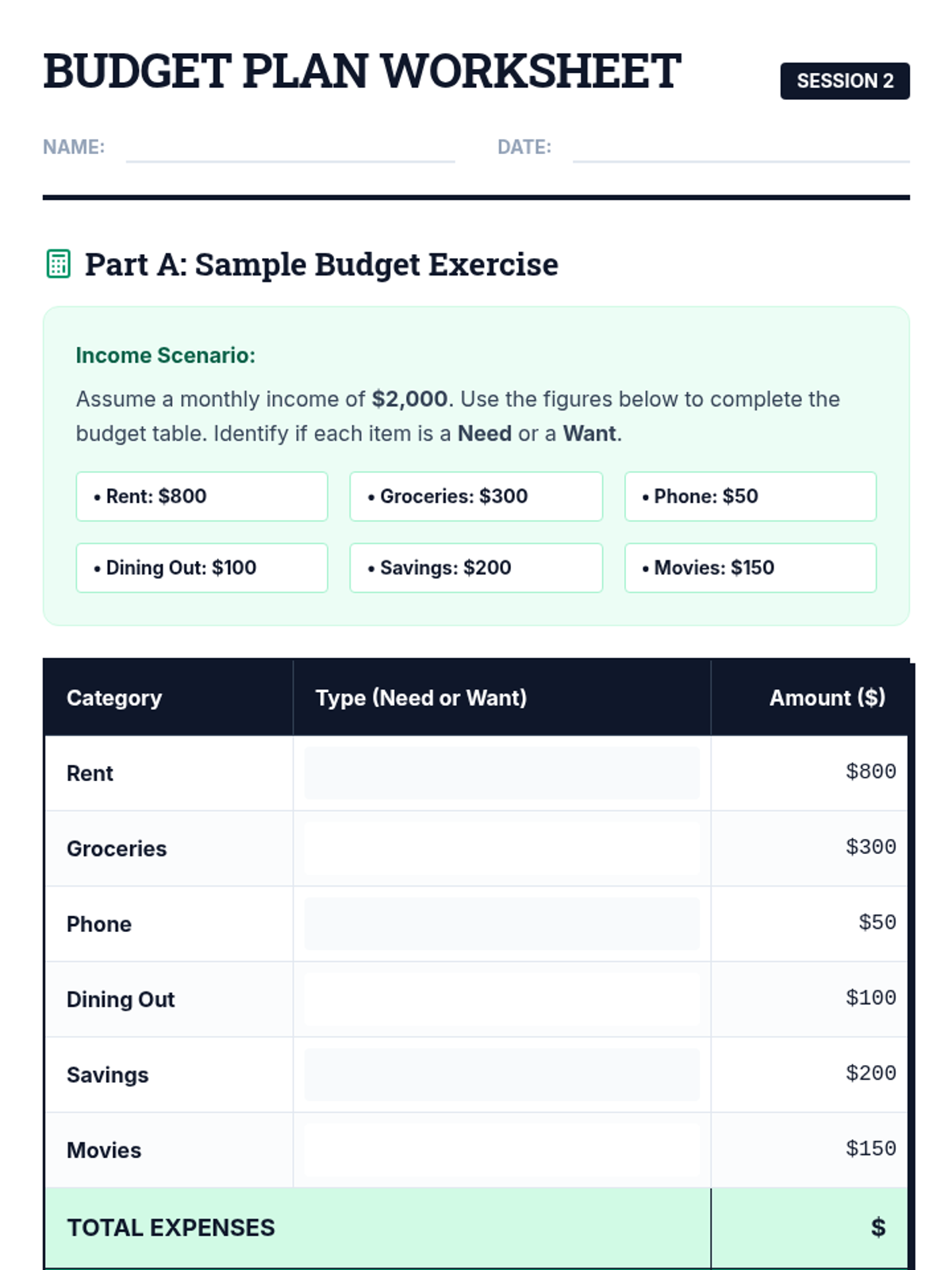Image resolution: width=952 pixels, height=1270 pixels.
Task: Click the Category column header
Action: tap(114, 698)
